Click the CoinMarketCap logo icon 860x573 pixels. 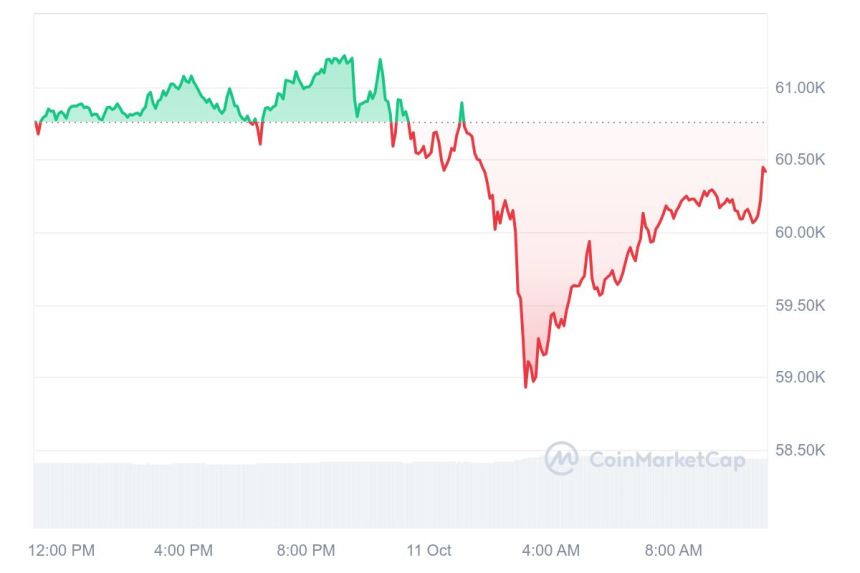[561, 459]
